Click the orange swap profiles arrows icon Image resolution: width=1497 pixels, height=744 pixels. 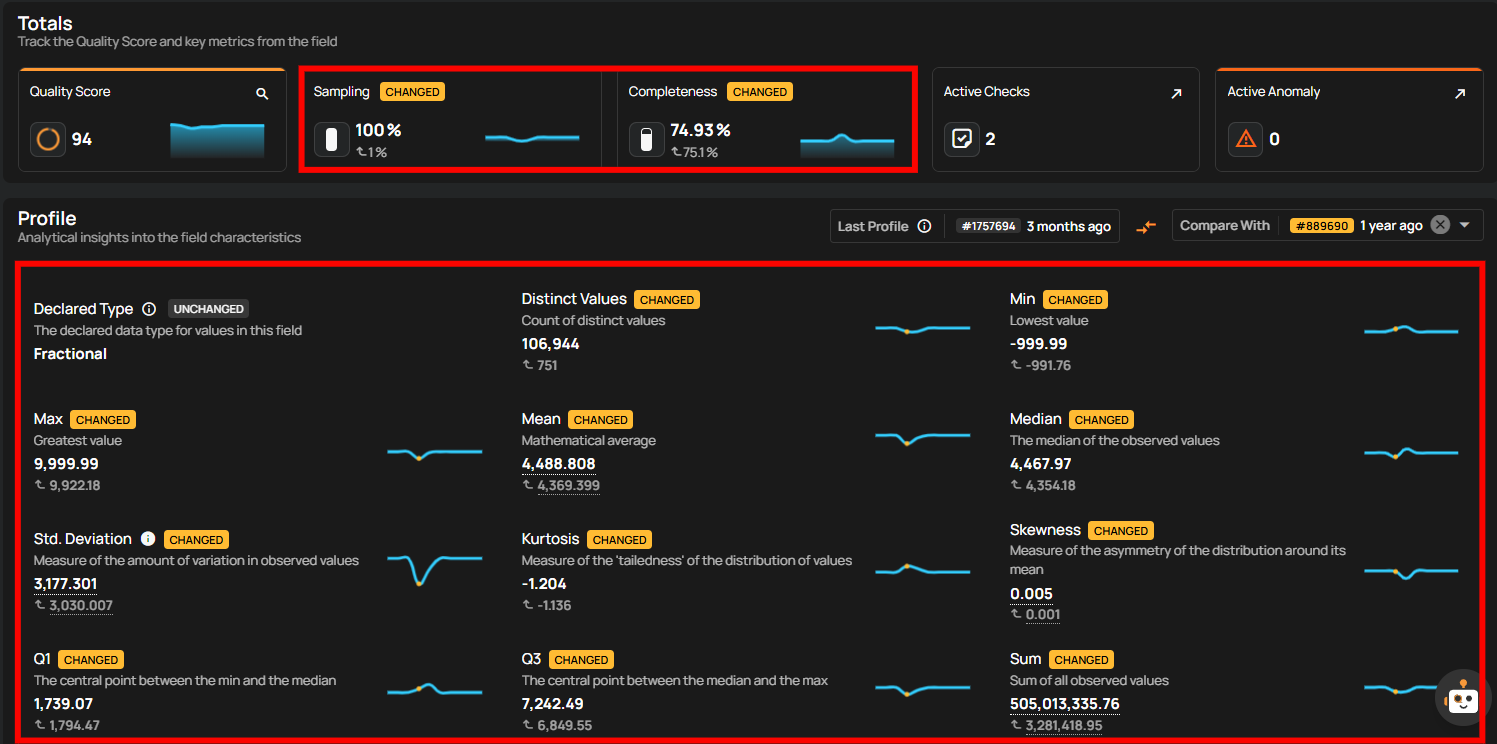[1146, 226]
